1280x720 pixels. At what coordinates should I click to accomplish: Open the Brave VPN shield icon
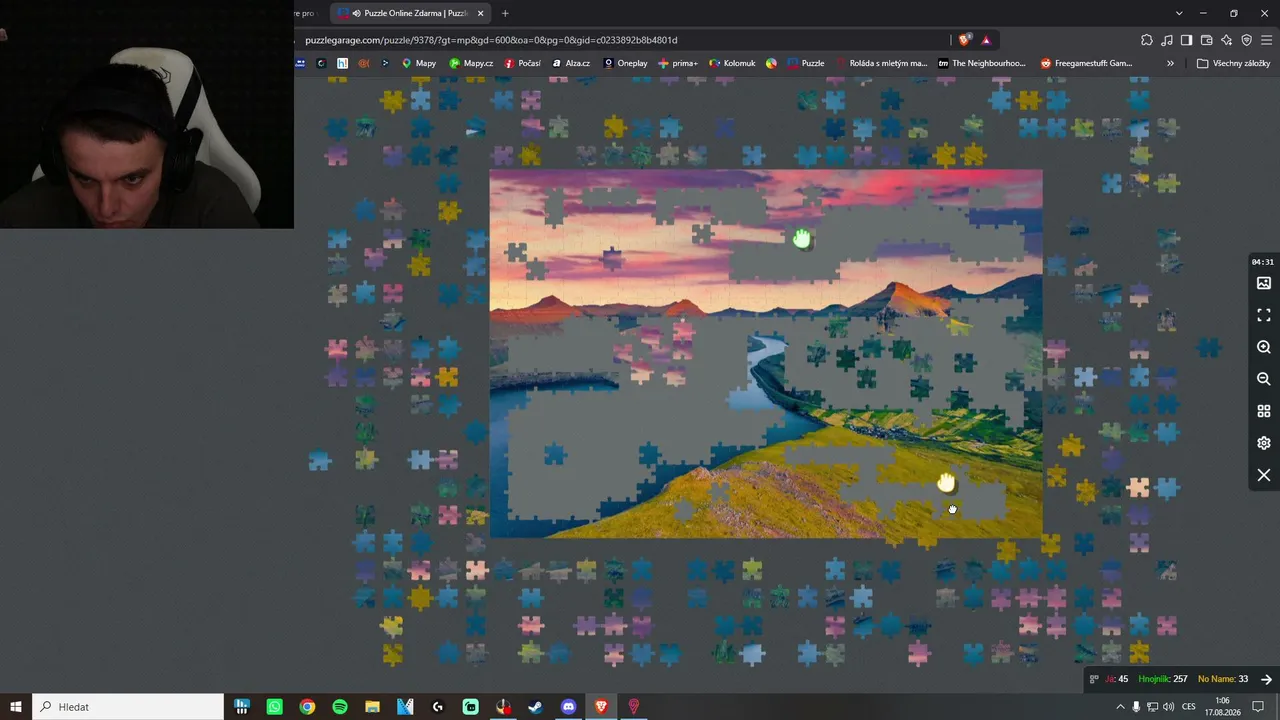[1246, 40]
